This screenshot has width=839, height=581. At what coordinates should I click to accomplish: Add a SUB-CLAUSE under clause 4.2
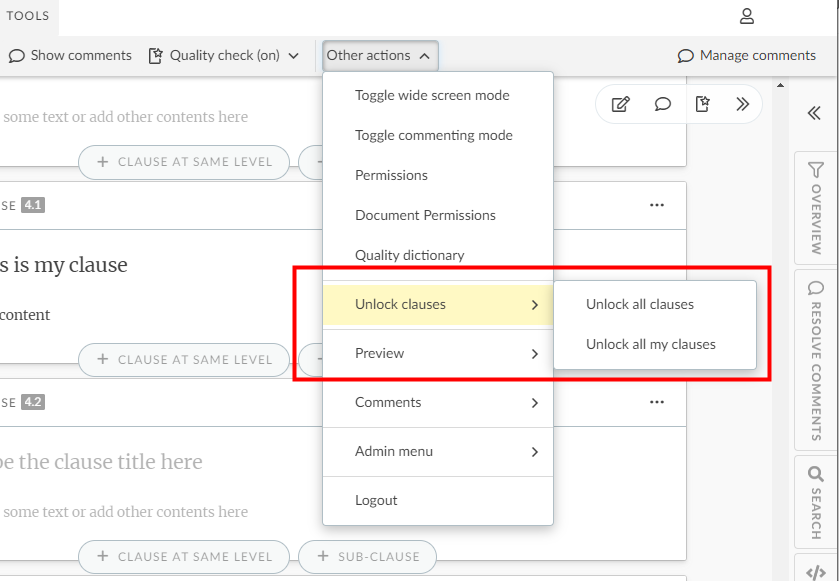tap(368, 557)
